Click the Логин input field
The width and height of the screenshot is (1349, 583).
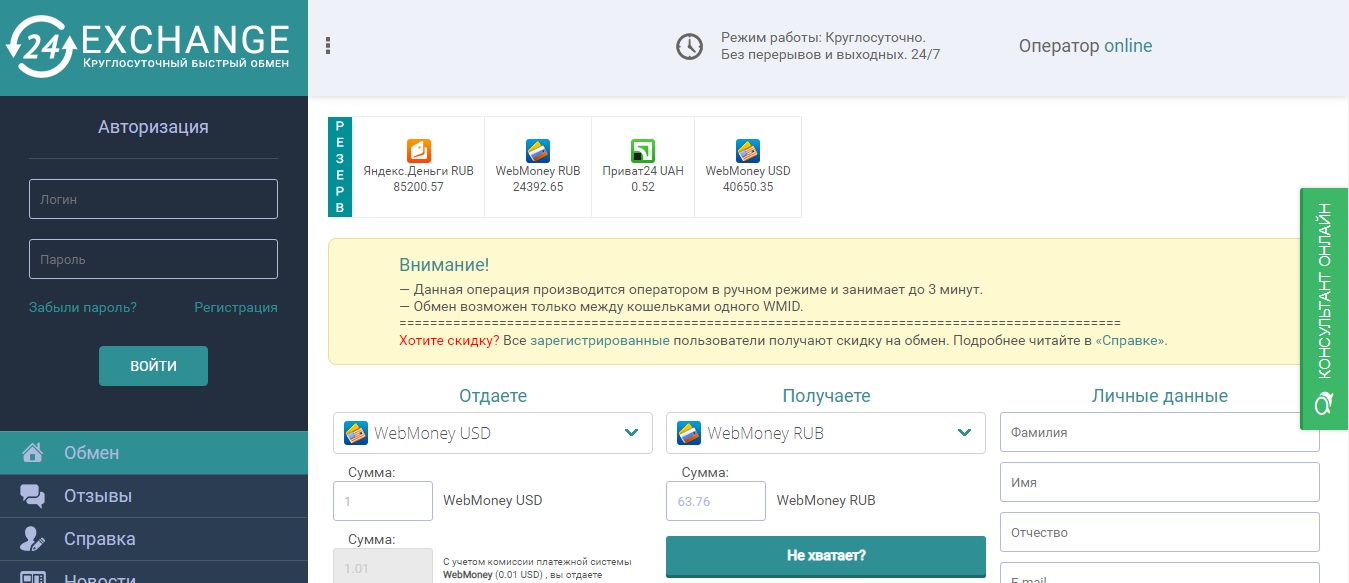tap(153, 199)
